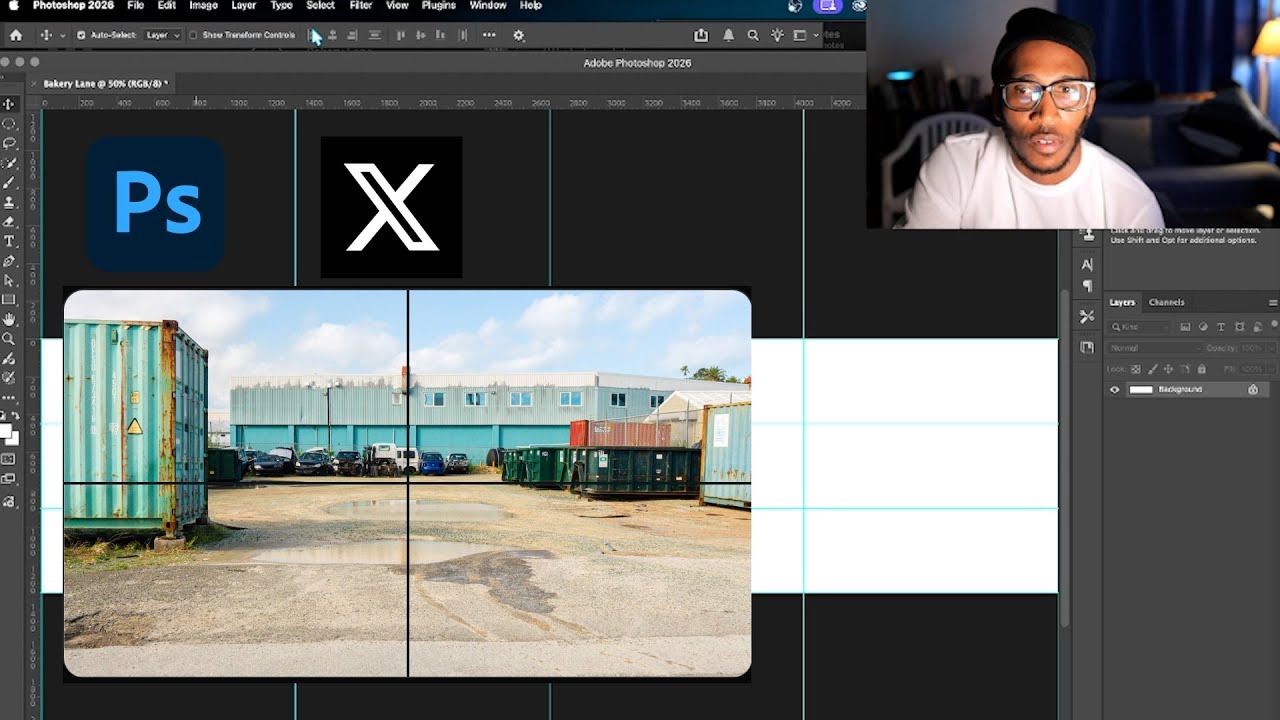Open the Auto-Select Layer dropdown
The height and width of the screenshot is (720, 1280).
[x=162, y=35]
